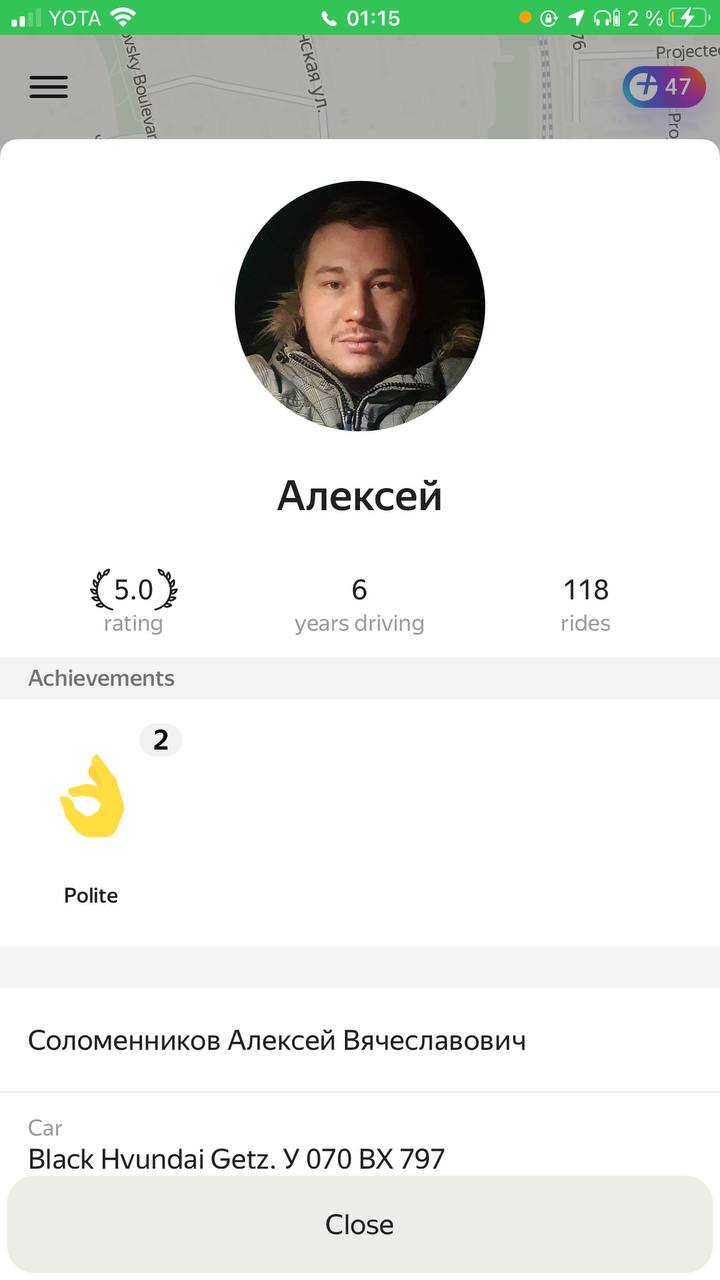Tap the Achievements section header

pyautogui.click(x=101, y=678)
